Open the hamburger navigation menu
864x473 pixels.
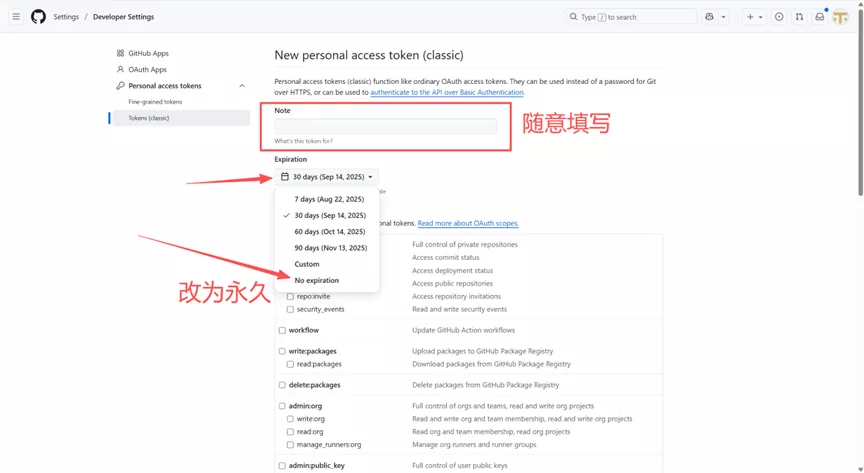16,17
